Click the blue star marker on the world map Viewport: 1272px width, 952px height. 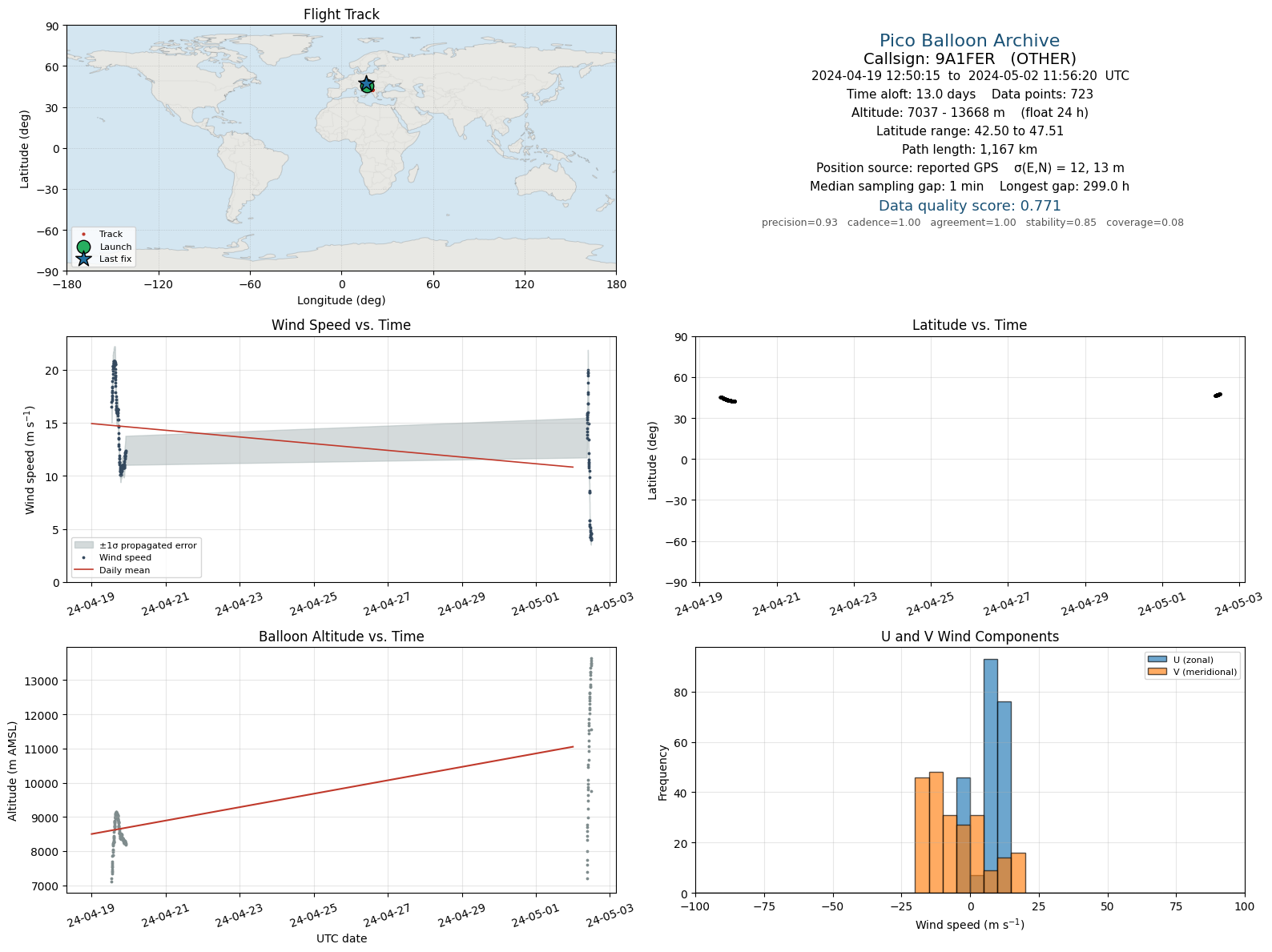coord(366,83)
